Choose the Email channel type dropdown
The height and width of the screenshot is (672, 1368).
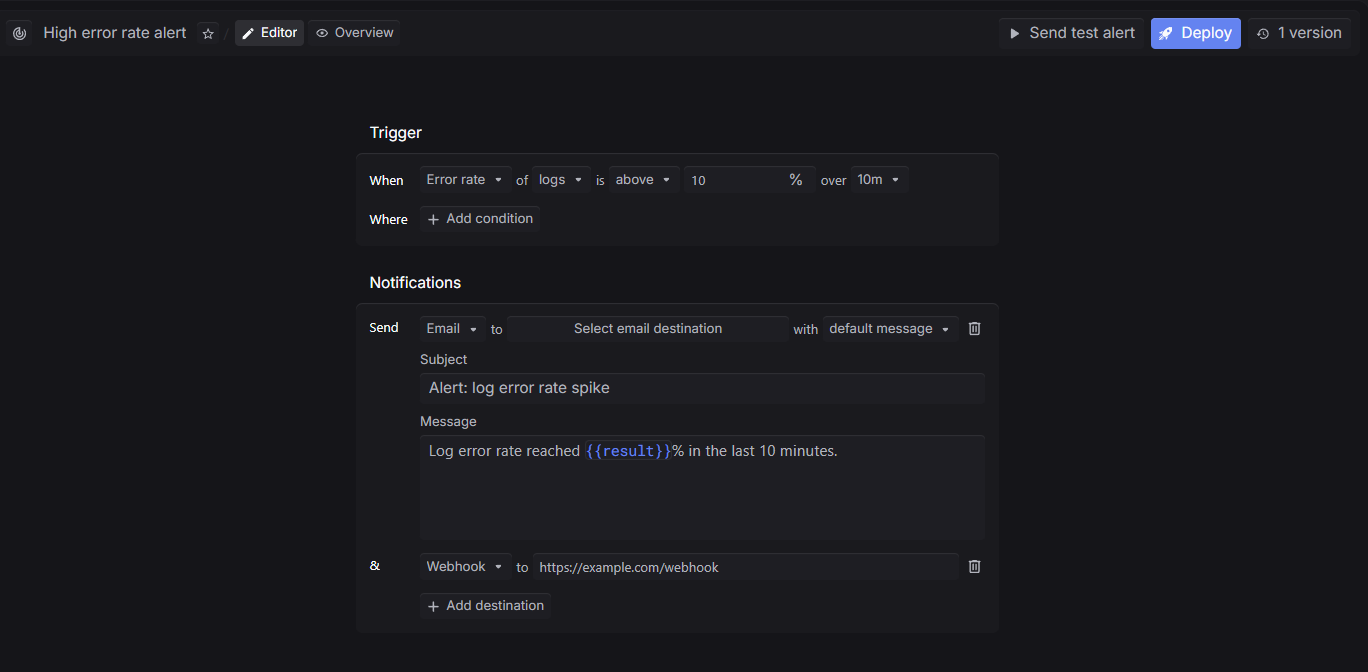[x=452, y=329]
